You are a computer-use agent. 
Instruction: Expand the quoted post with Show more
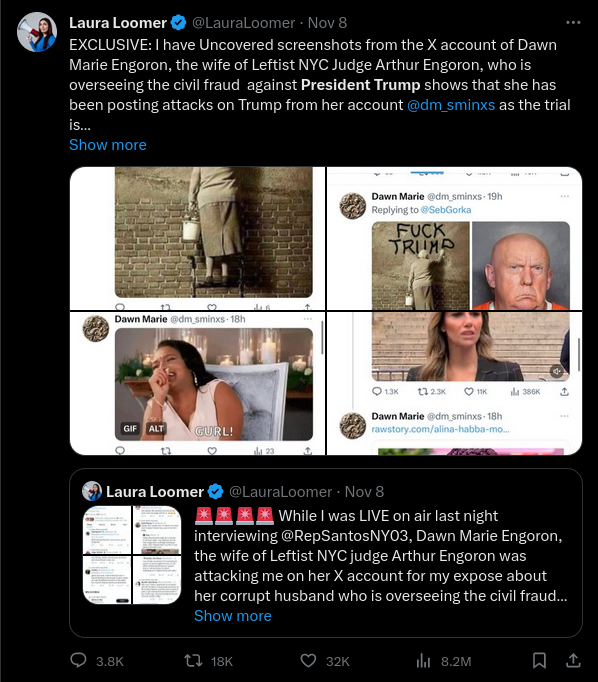point(233,616)
